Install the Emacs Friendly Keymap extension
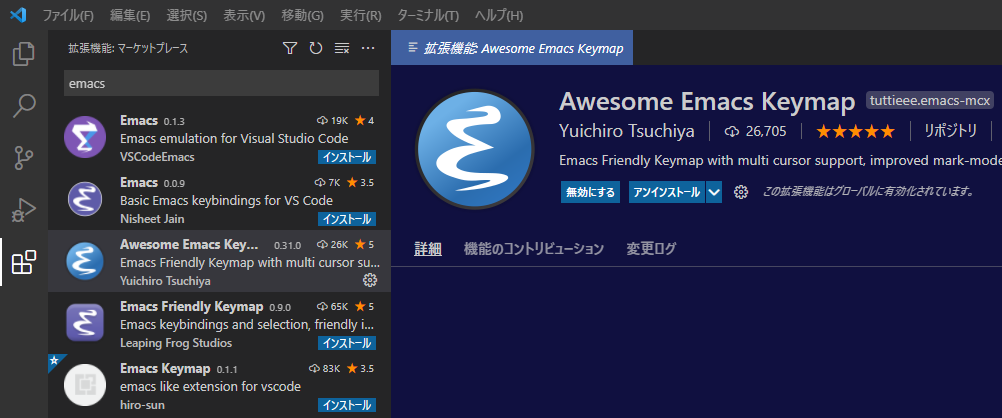This screenshot has width=1002, height=418. click(x=347, y=343)
